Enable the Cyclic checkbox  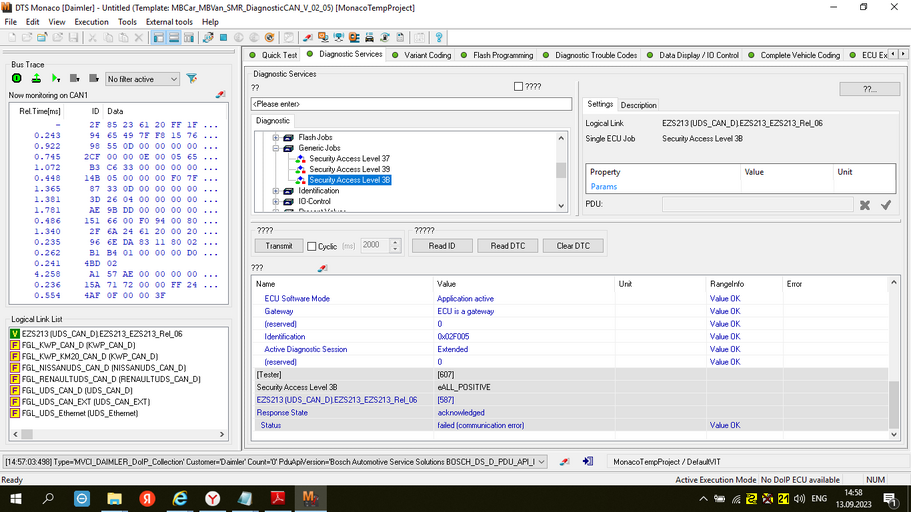[x=311, y=246]
